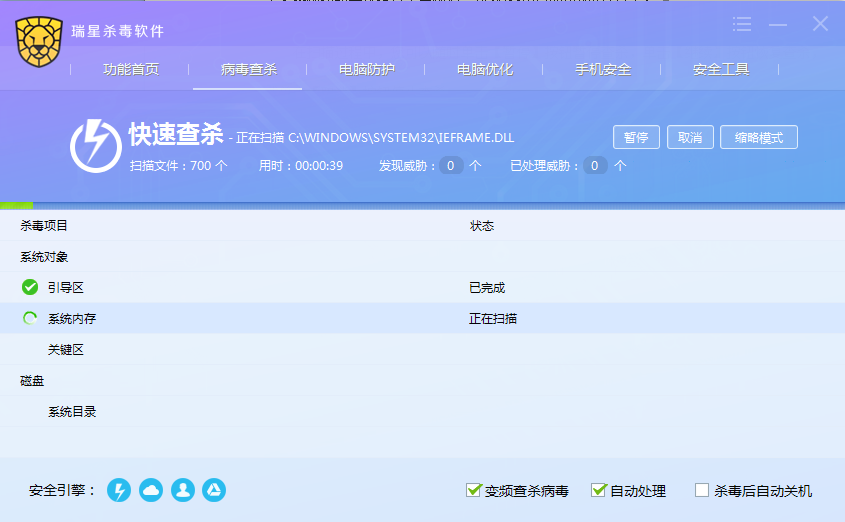845x522 pixels.
Task: Open the 电脑防护 tab
Action: (367, 70)
